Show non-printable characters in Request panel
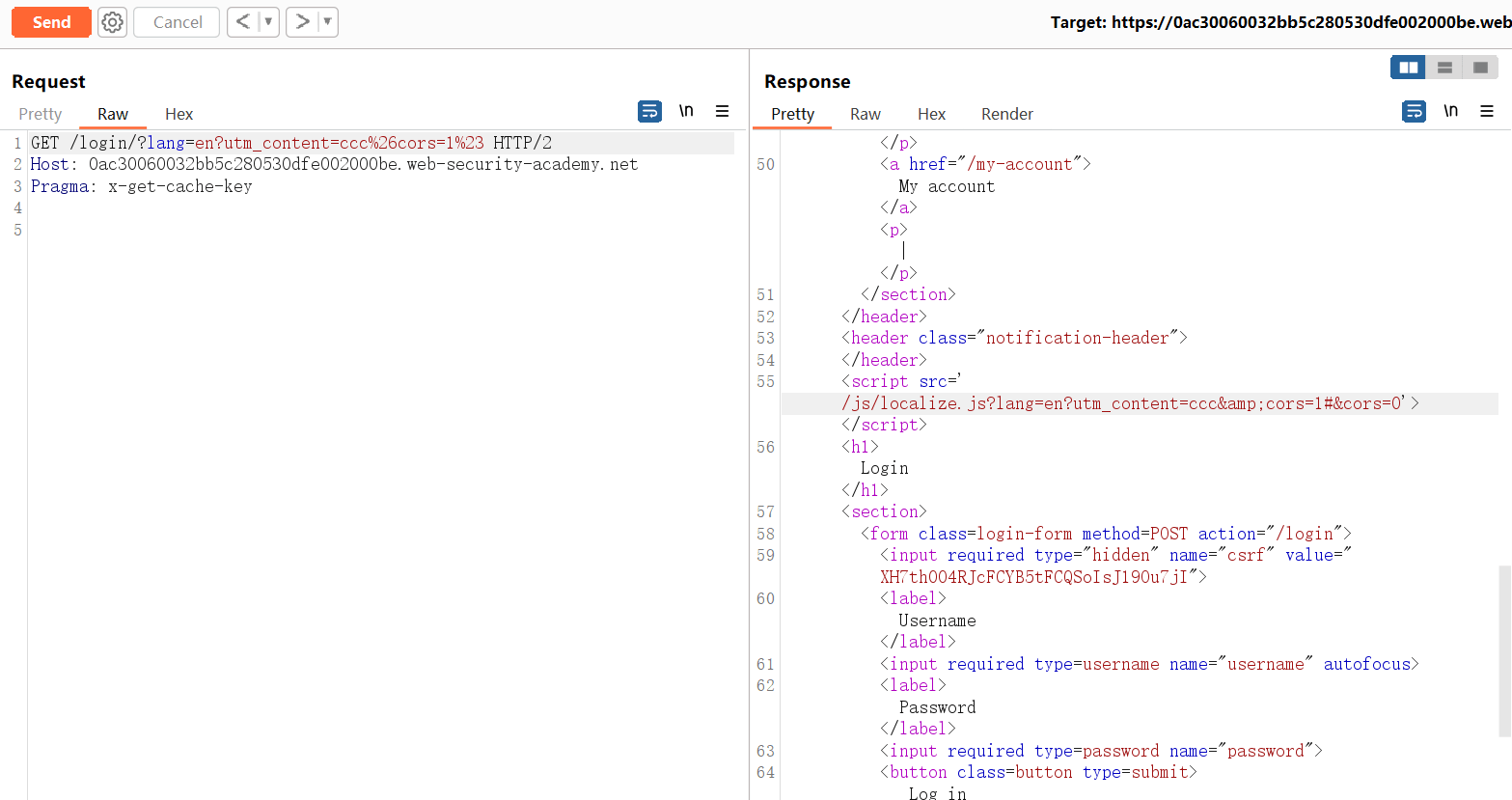 coord(686,111)
